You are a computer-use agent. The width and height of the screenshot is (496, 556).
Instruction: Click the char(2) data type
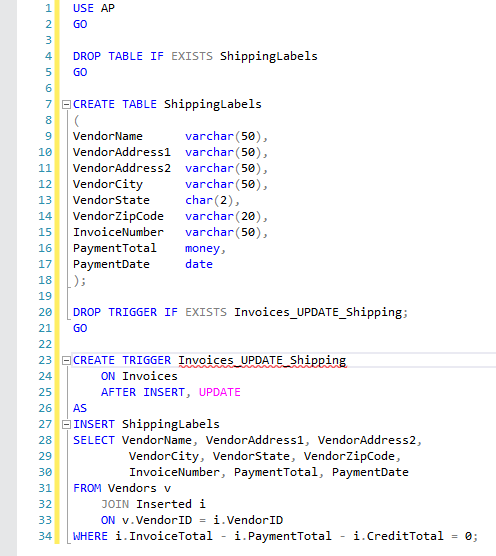[209, 200]
